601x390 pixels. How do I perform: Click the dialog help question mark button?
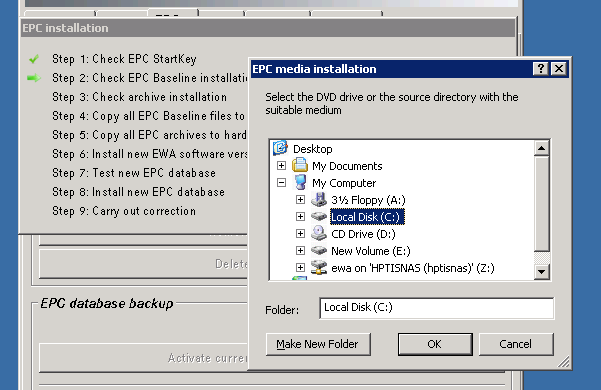[x=540, y=69]
